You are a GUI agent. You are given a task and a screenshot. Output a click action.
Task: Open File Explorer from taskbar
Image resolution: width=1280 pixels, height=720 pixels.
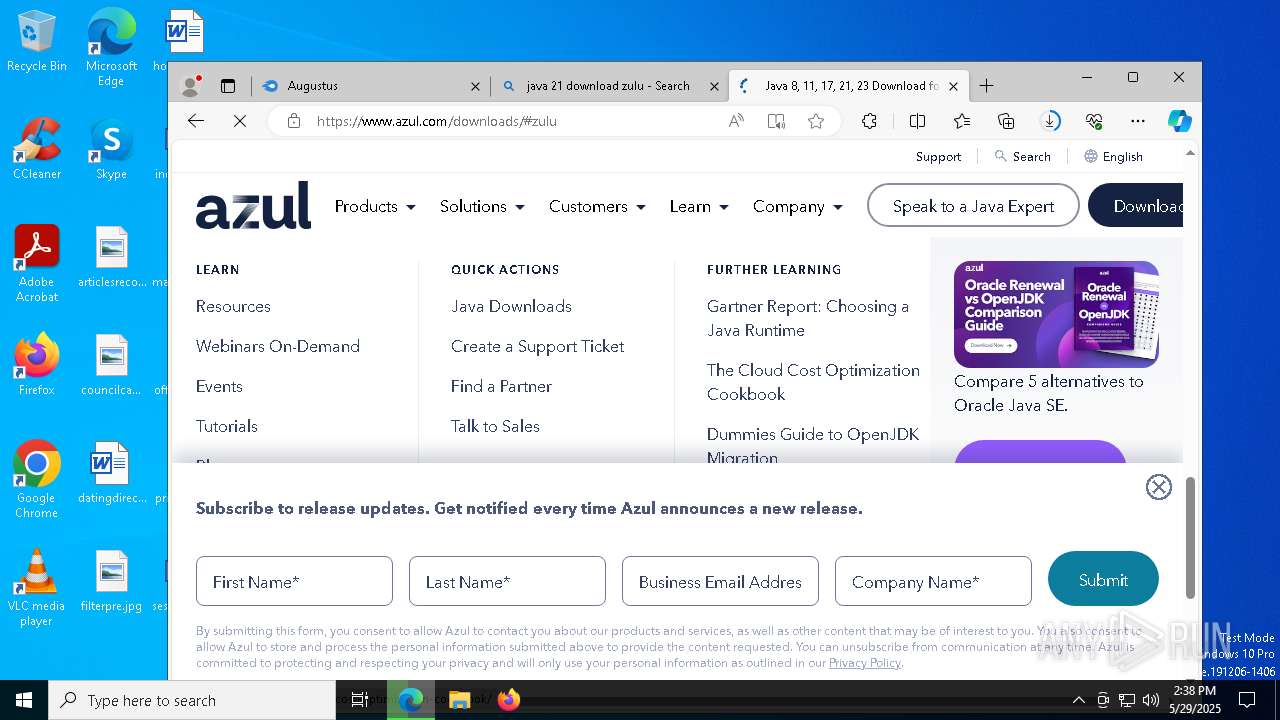[459, 700]
